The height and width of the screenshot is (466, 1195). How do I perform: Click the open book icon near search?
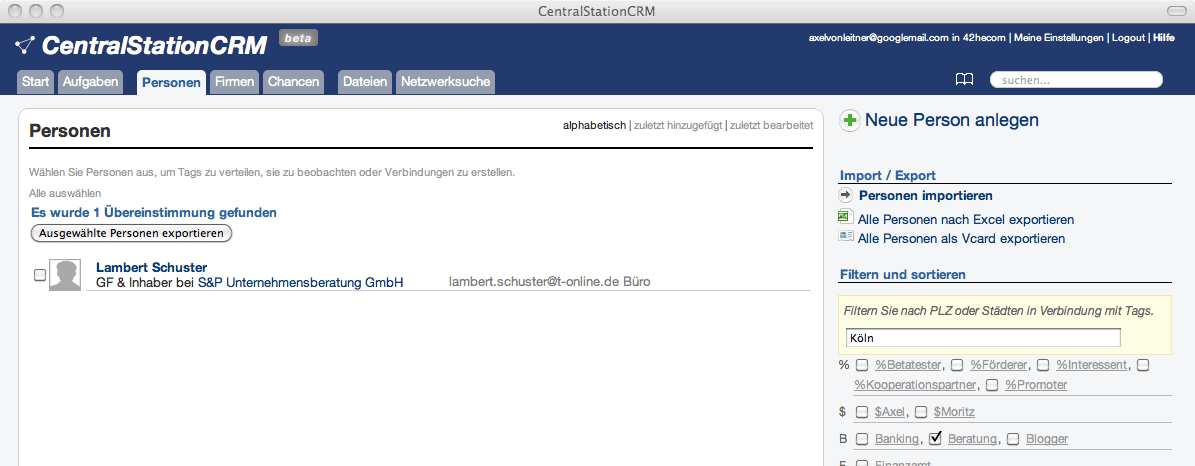click(x=964, y=80)
